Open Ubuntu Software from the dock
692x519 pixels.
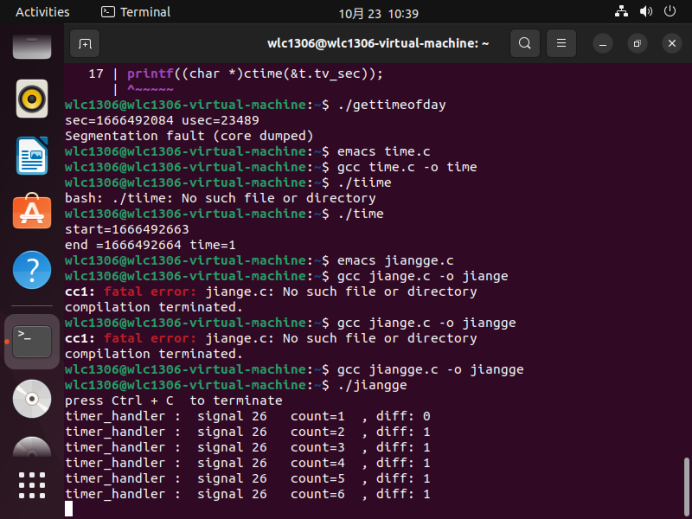32,211
